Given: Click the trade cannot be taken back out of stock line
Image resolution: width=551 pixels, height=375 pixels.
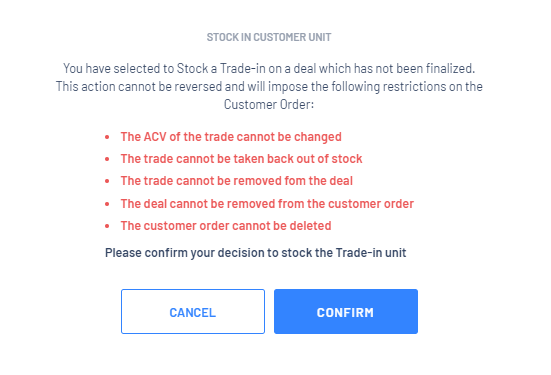Looking at the screenshot, I should [x=241, y=159].
